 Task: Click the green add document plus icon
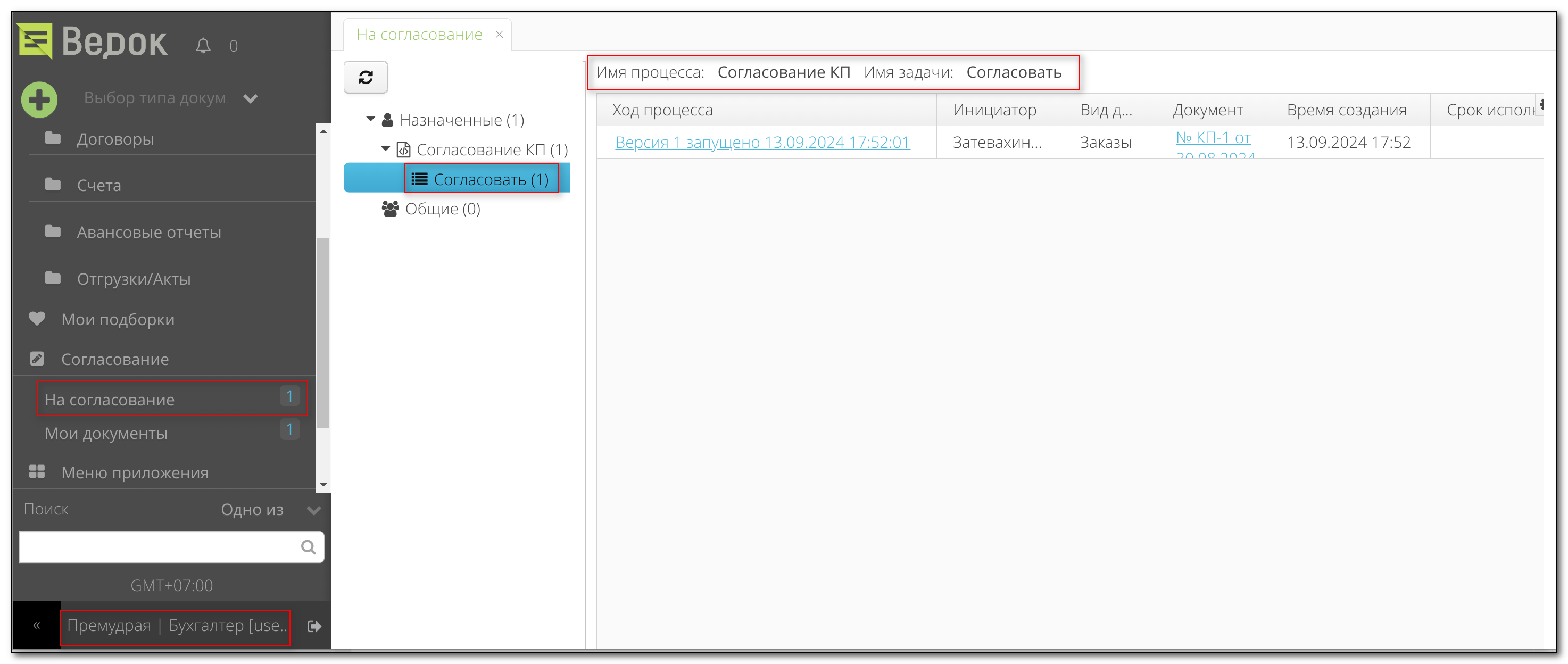pyautogui.click(x=39, y=99)
